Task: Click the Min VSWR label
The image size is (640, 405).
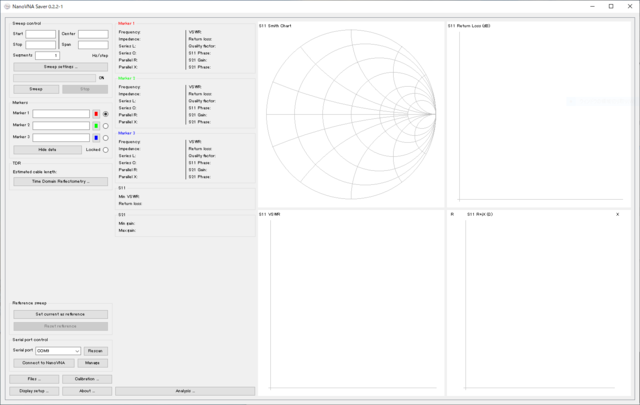Action: tap(129, 197)
